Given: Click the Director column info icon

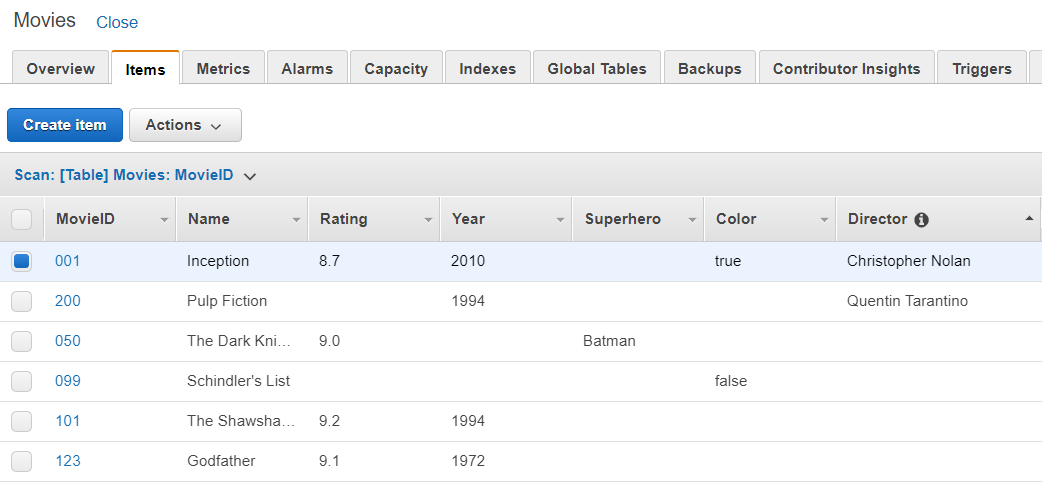Looking at the screenshot, I should pyautogui.click(x=921, y=219).
